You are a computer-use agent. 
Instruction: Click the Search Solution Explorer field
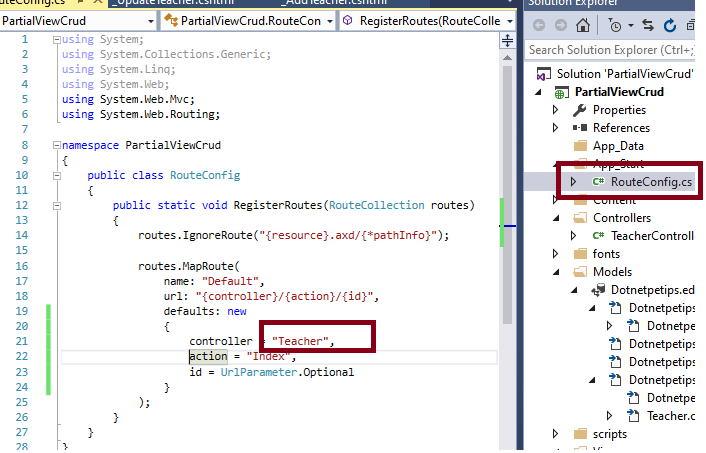click(x=614, y=49)
